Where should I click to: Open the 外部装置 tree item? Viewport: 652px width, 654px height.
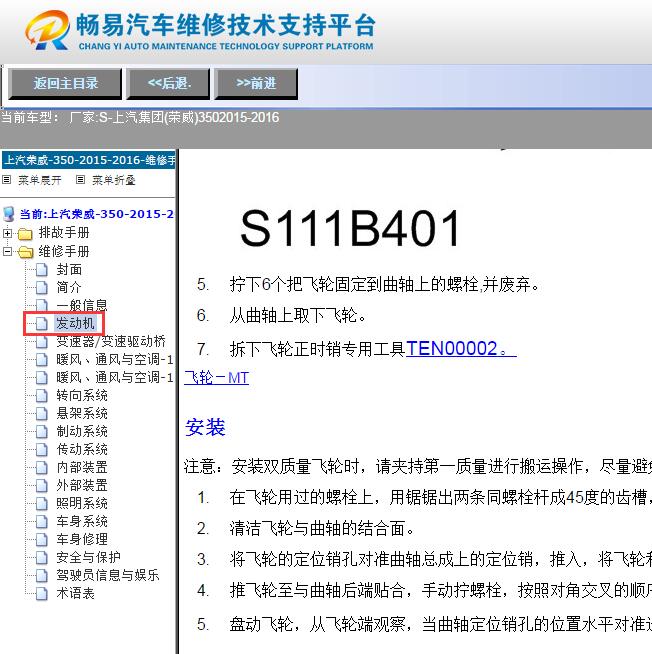(x=82, y=485)
